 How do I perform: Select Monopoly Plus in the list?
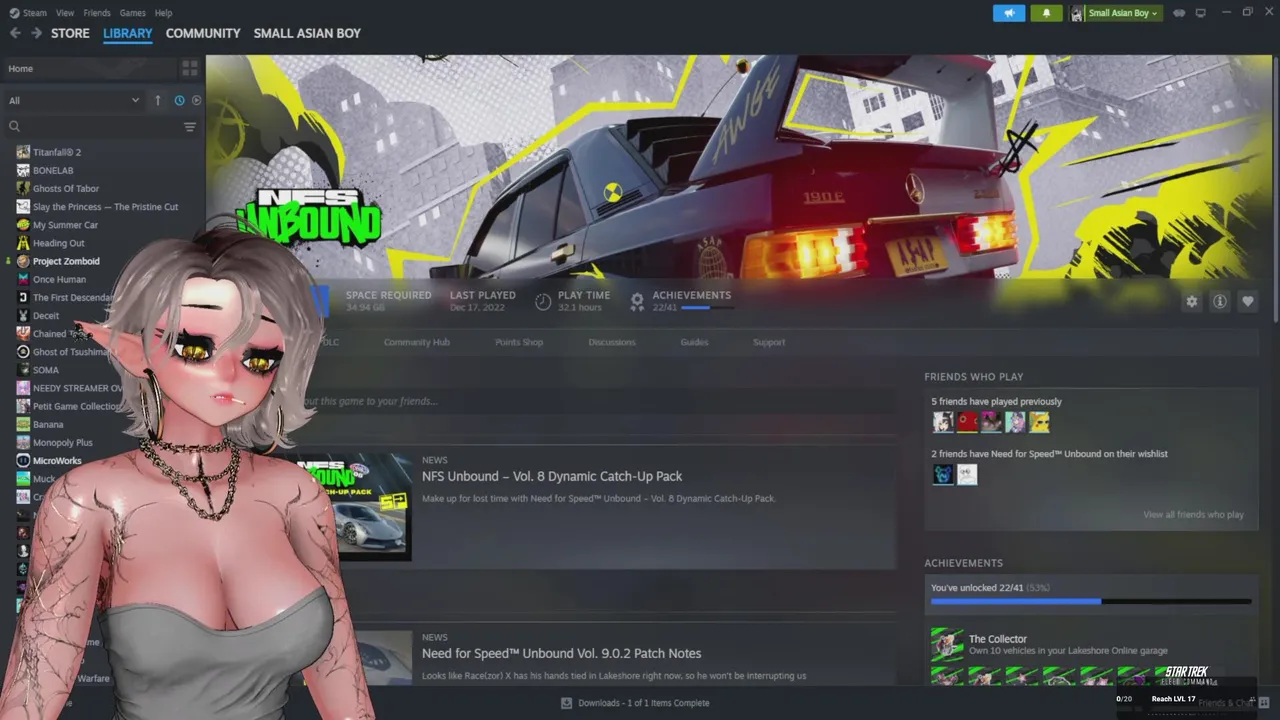[62, 442]
